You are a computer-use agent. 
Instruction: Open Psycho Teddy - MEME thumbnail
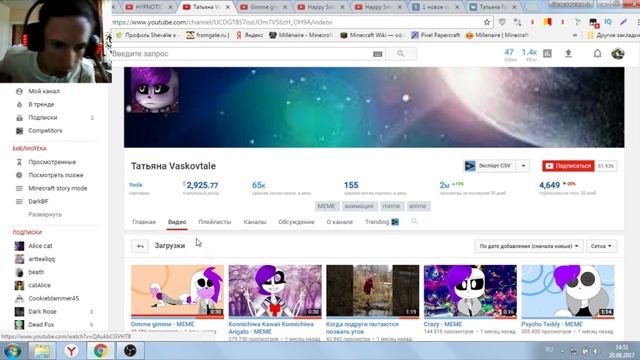point(568,291)
